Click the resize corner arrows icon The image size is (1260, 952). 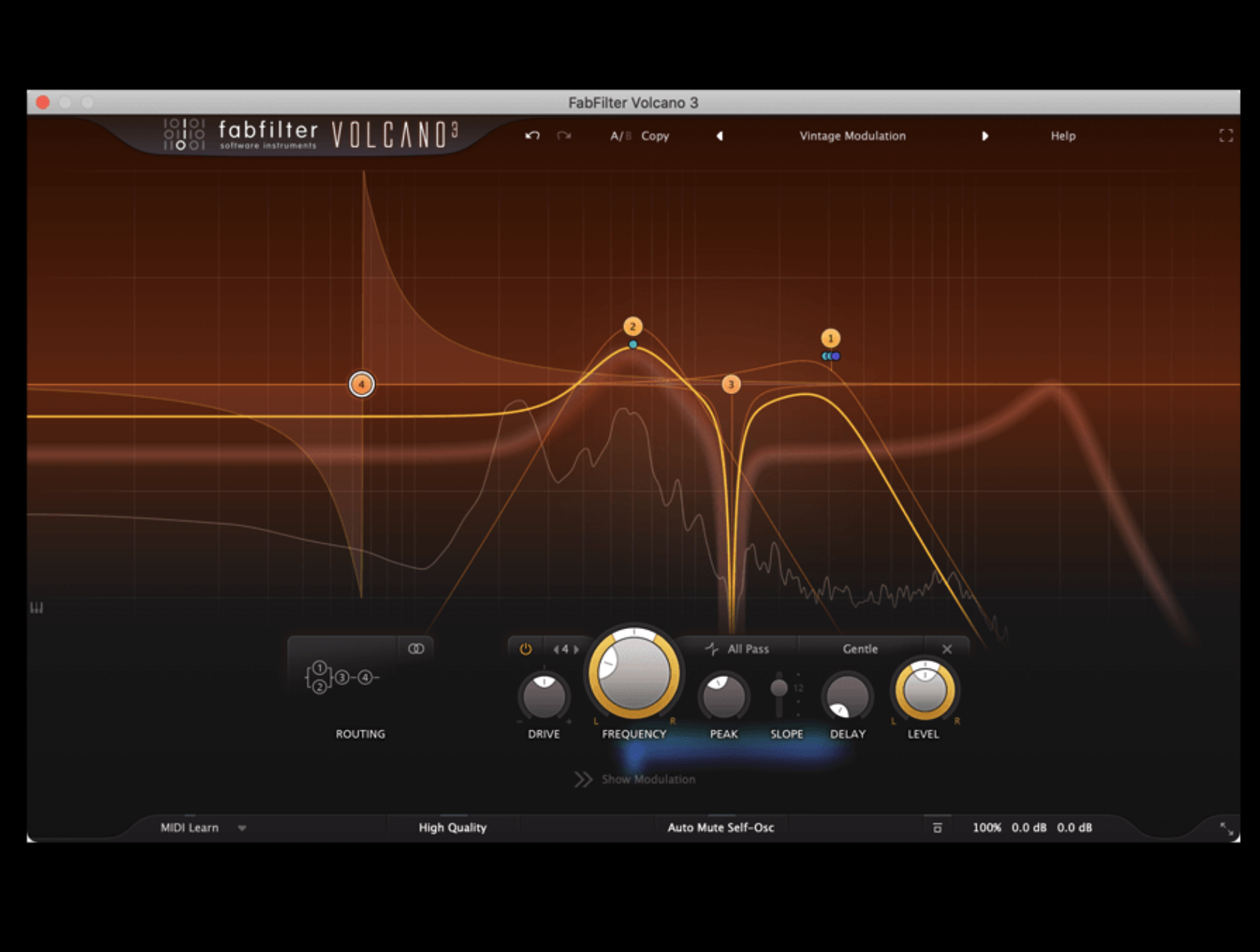[1226, 829]
